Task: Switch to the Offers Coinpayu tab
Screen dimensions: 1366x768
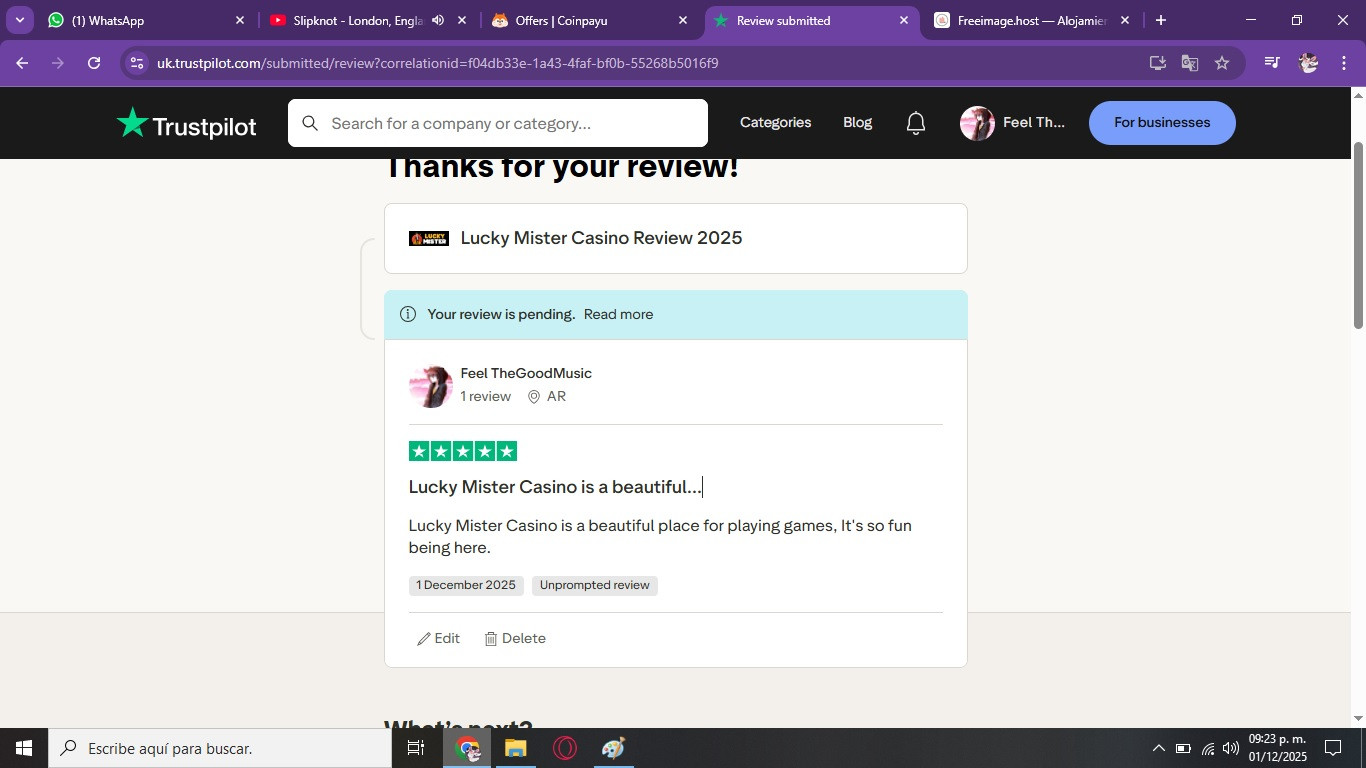Action: 590,20
